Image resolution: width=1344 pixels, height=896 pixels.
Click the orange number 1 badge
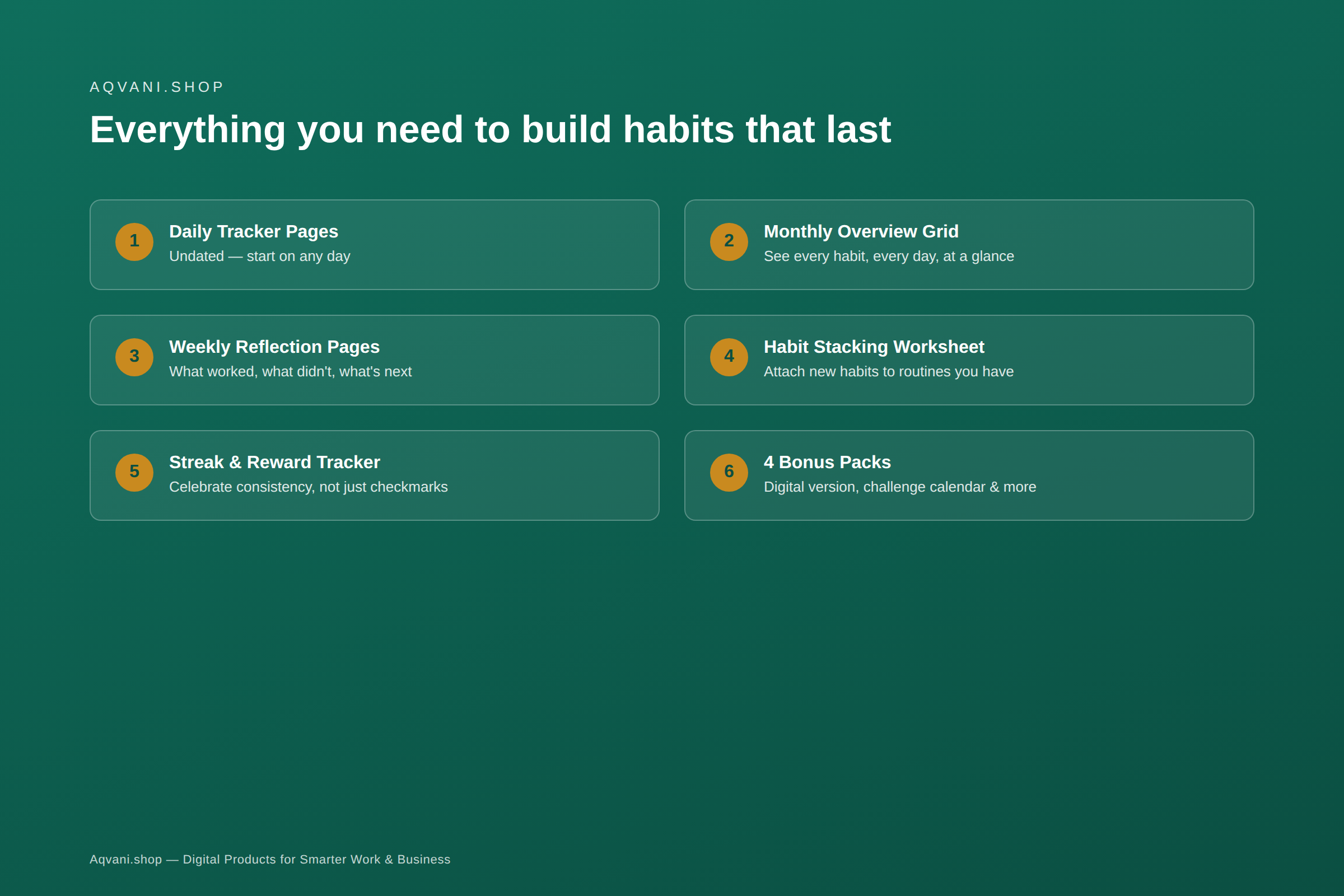(134, 242)
